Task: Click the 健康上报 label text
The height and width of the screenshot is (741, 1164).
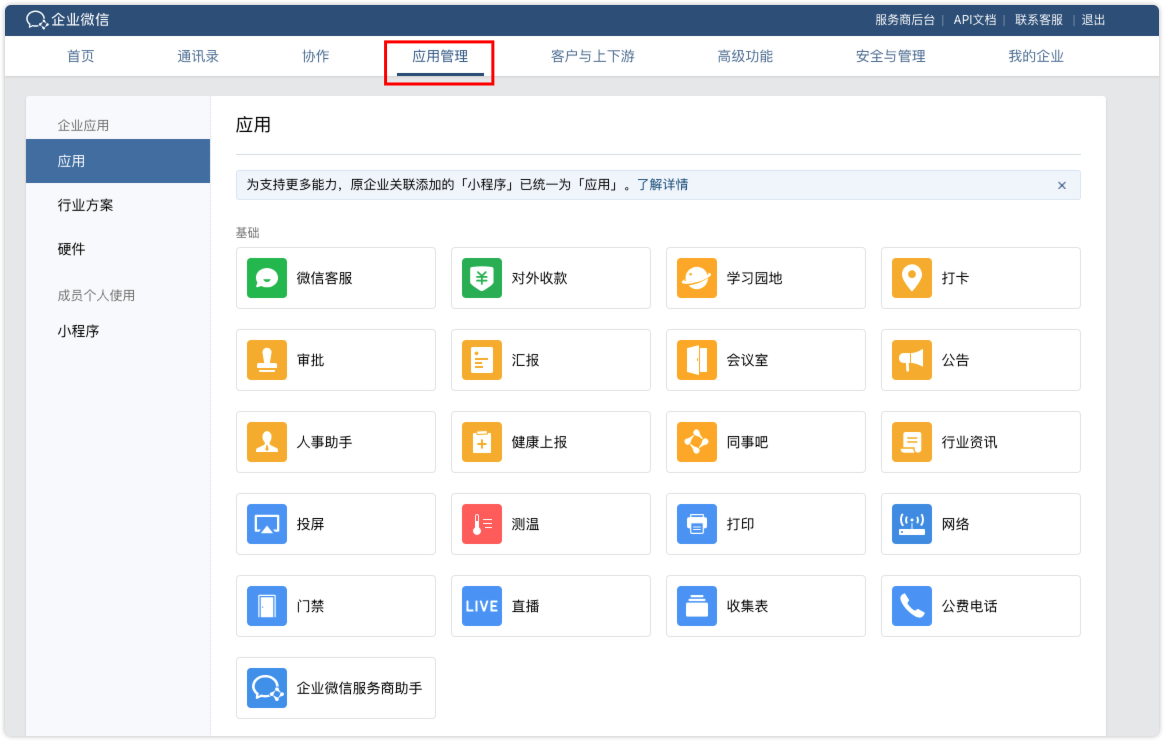Action: point(540,442)
